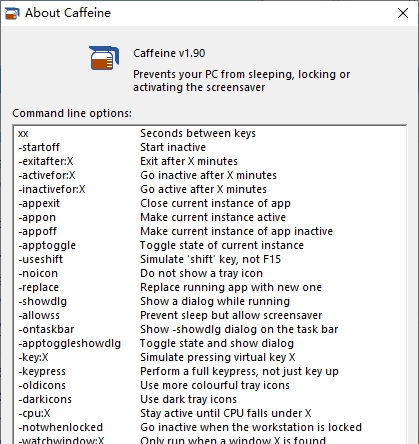Select the '-appexit' option
Viewport: 419px width, 444px height.
coord(39,203)
